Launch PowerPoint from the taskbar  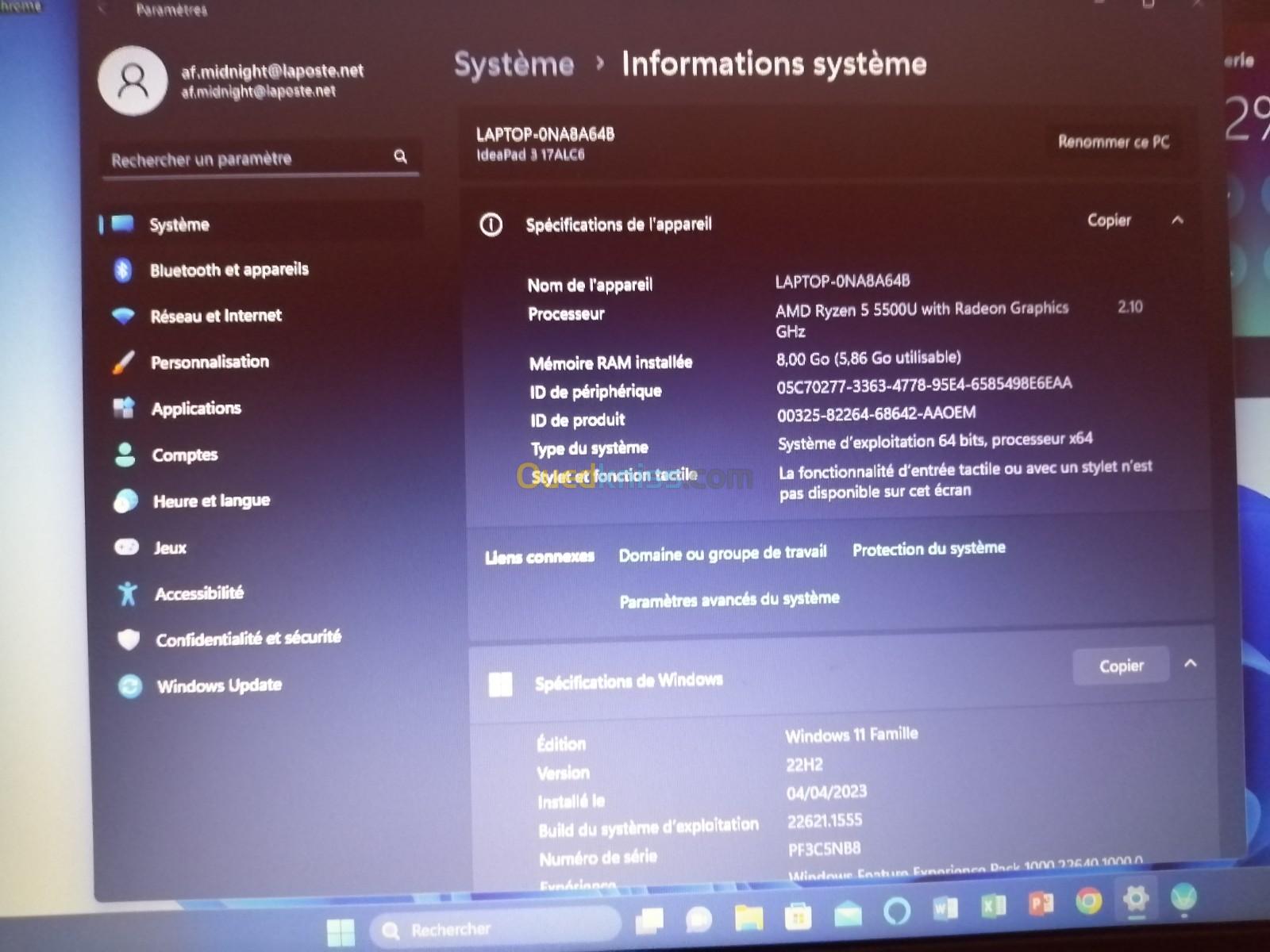click(1041, 904)
